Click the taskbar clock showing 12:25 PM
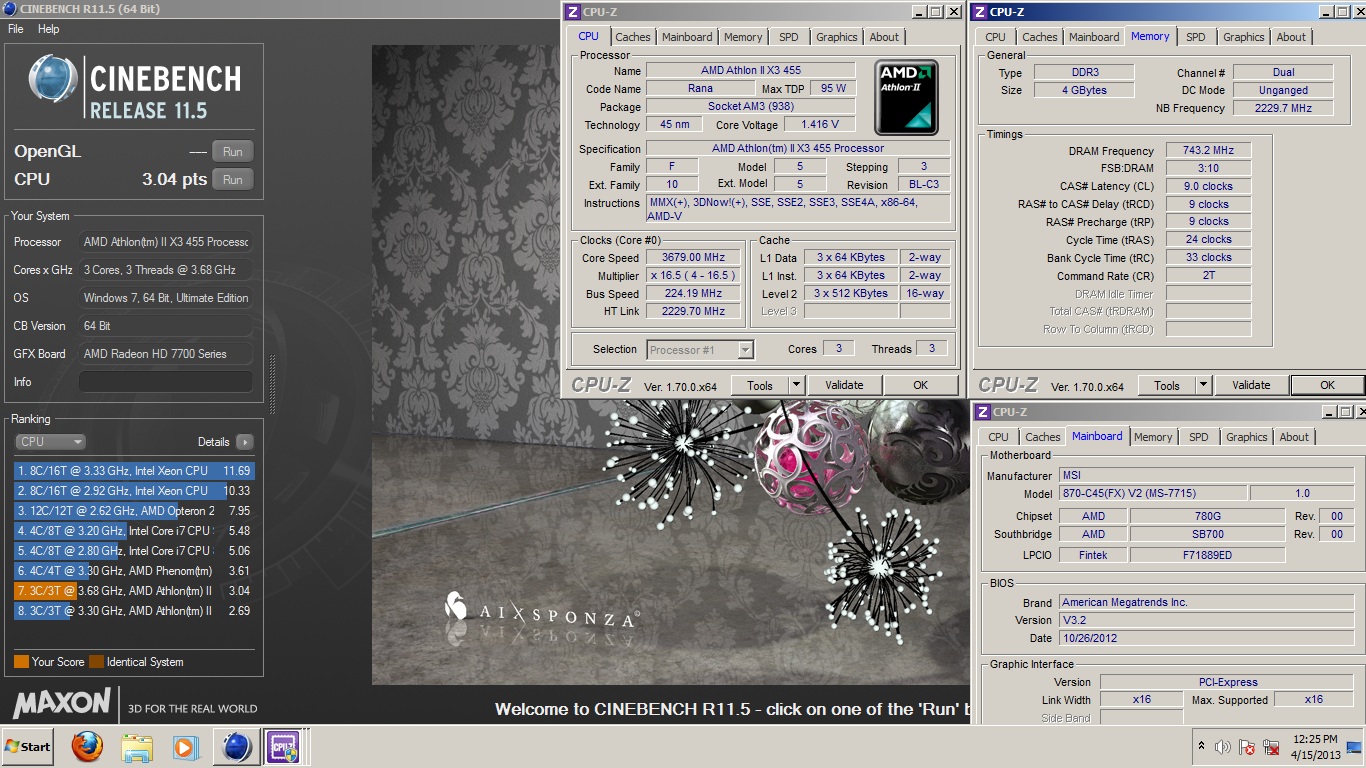The image size is (1366, 768). tap(1314, 747)
